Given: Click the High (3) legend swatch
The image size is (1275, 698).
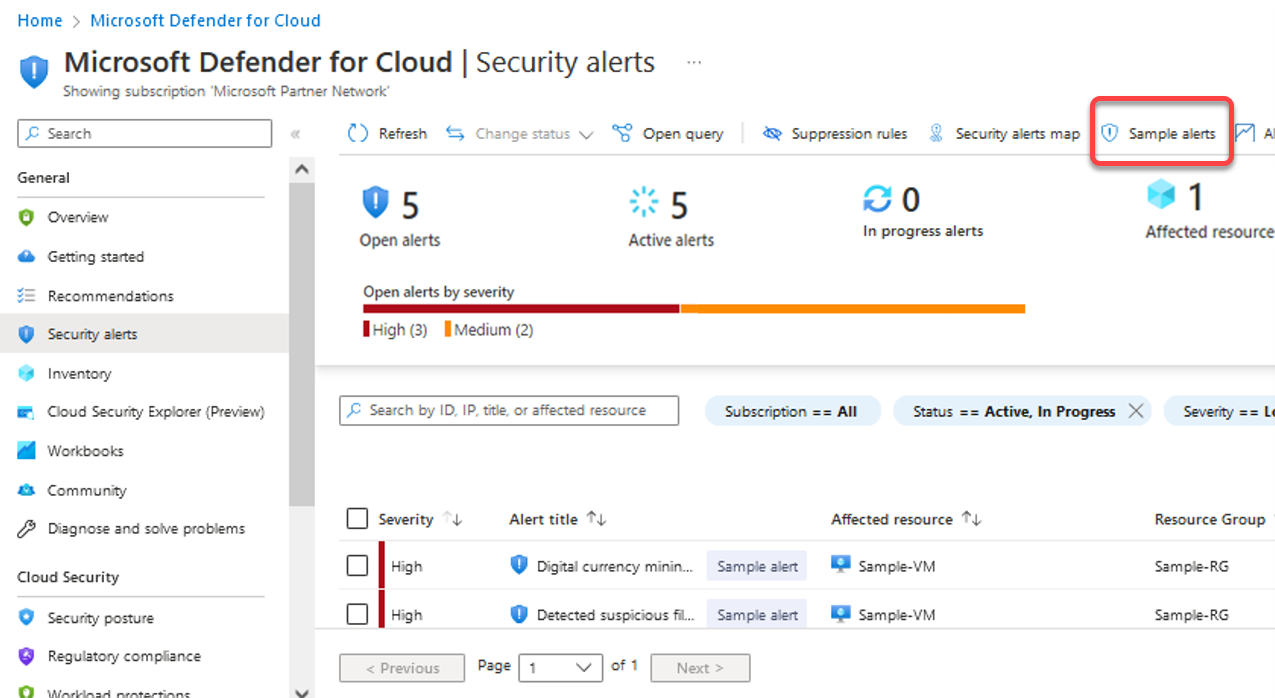Looking at the screenshot, I should click(x=366, y=329).
